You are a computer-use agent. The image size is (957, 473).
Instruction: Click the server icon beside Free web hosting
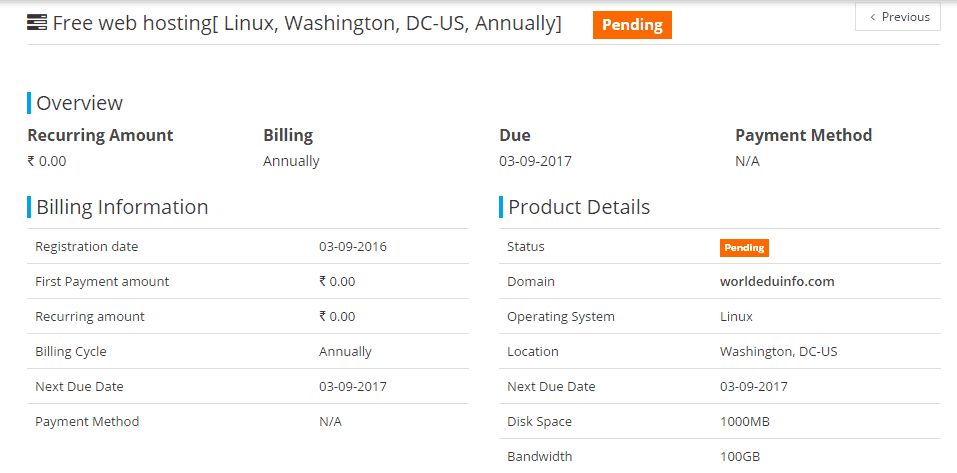point(37,23)
